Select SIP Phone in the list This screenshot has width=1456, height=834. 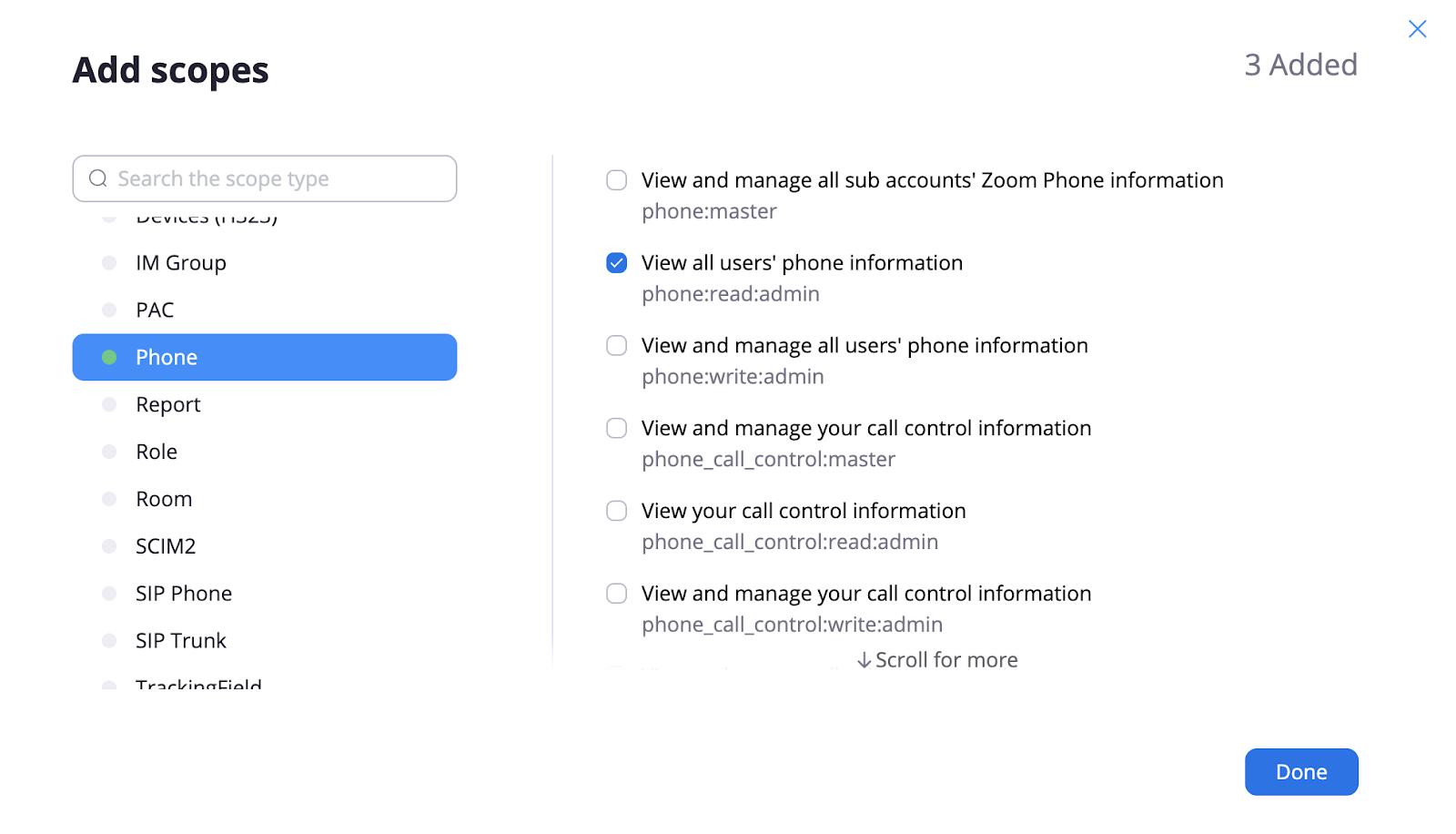[184, 594]
